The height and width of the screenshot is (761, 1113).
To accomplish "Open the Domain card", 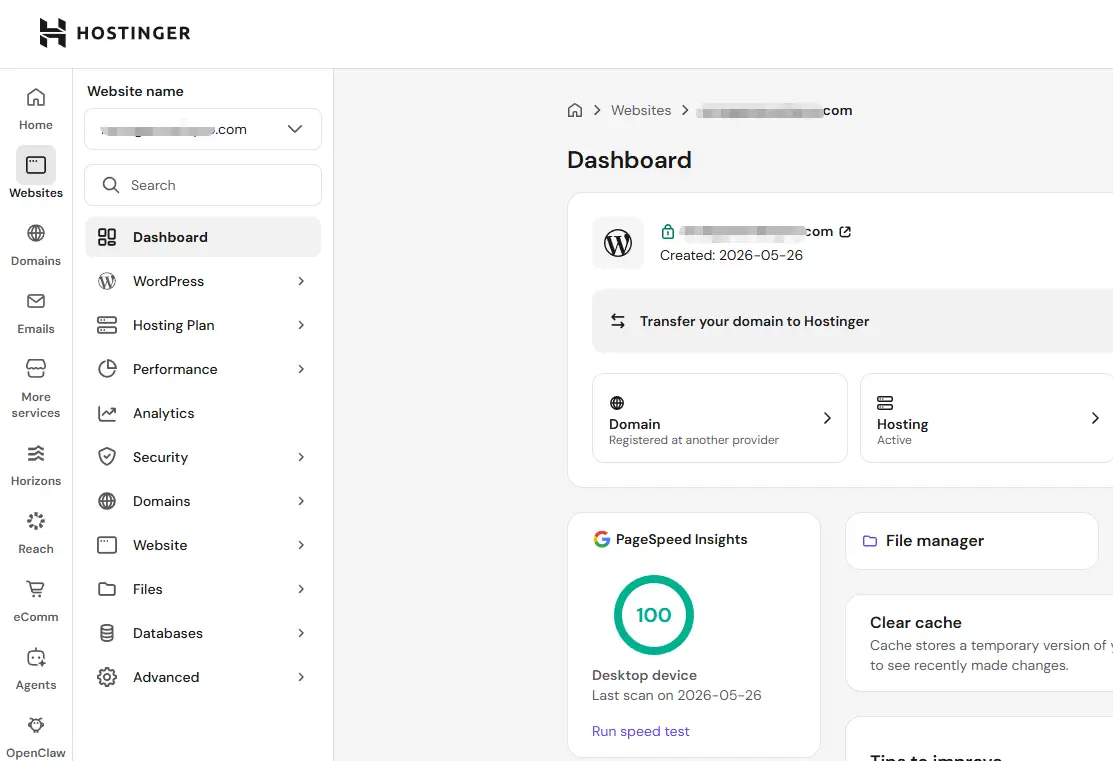I will pyautogui.click(x=720, y=418).
